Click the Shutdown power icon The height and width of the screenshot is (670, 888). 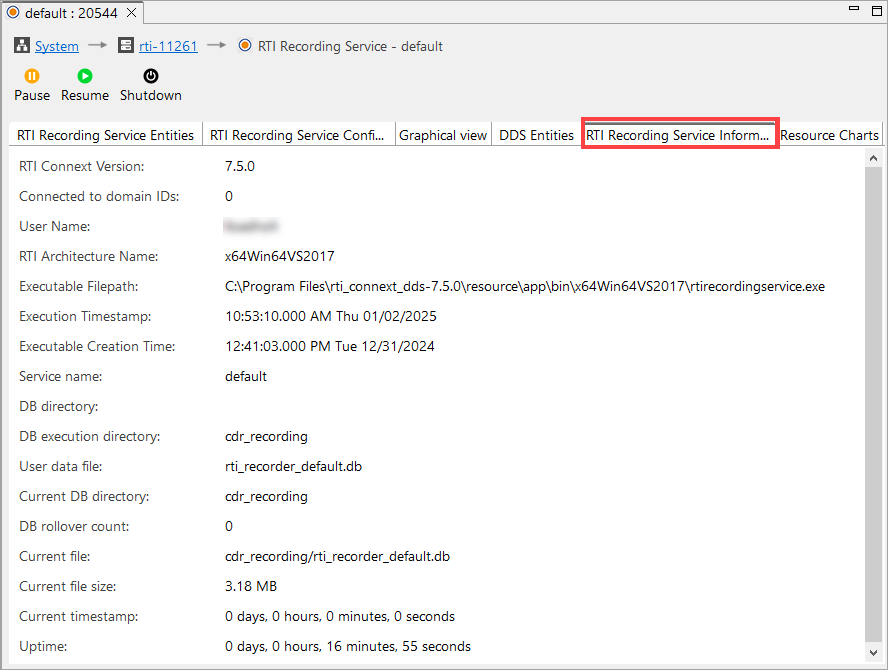pyautogui.click(x=151, y=76)
